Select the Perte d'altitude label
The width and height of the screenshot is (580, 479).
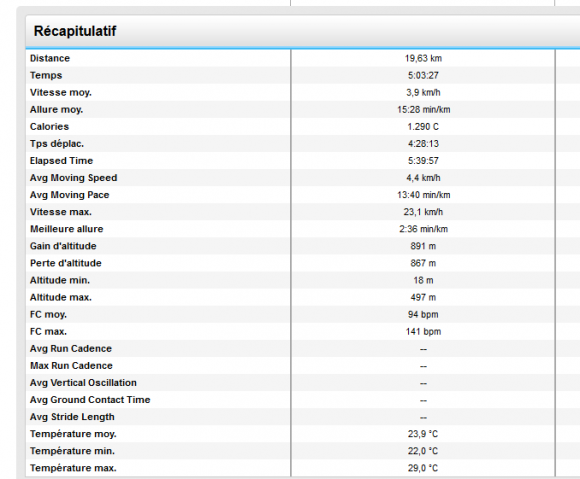65,263
